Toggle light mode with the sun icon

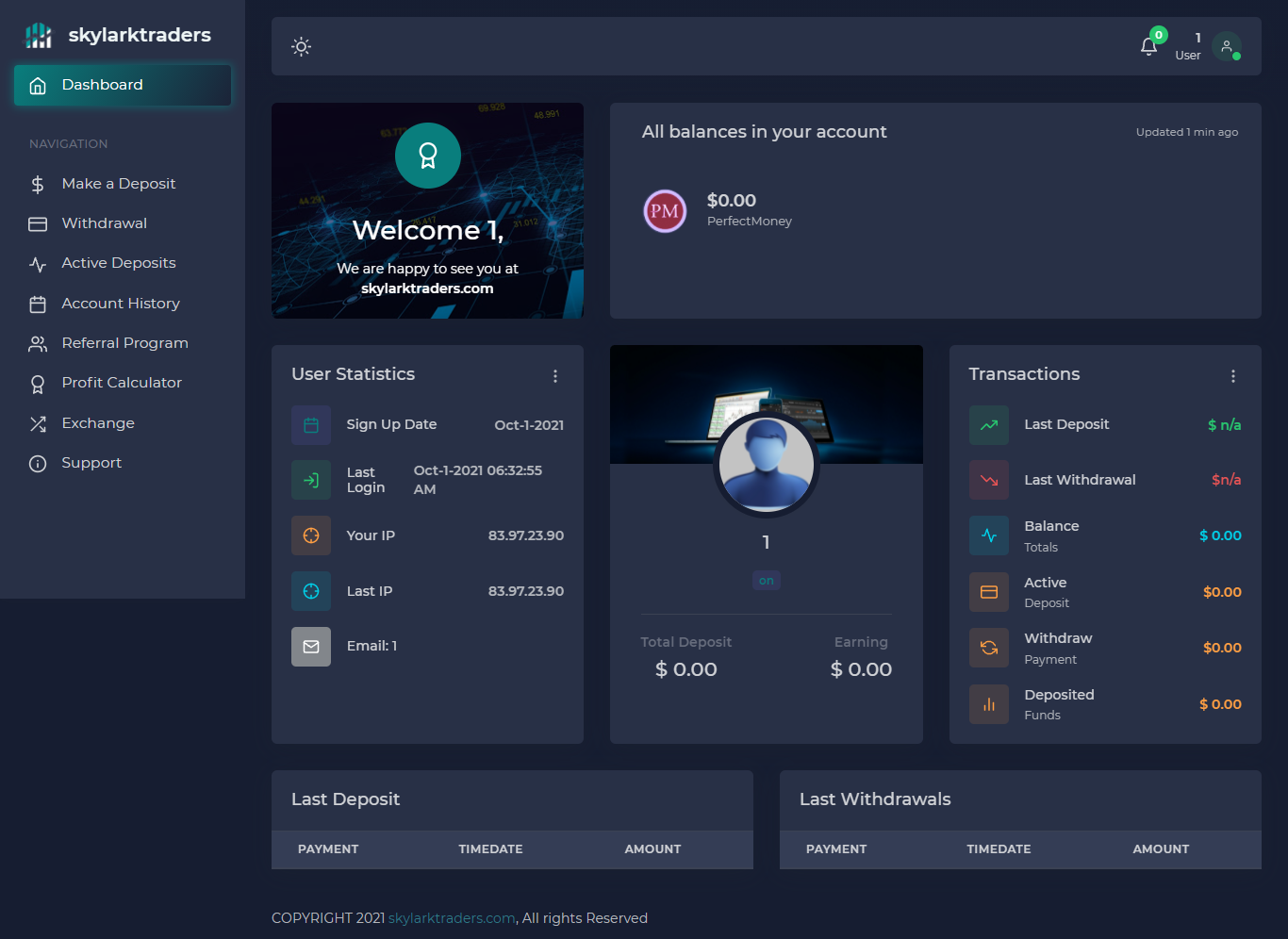pyautogui.click(x=301, y=46)
